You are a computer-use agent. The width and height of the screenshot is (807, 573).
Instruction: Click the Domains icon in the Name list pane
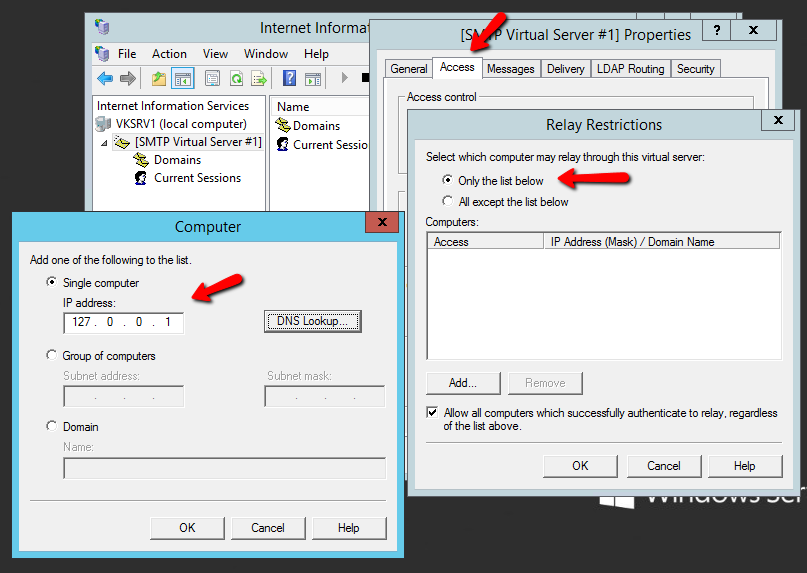283,125
